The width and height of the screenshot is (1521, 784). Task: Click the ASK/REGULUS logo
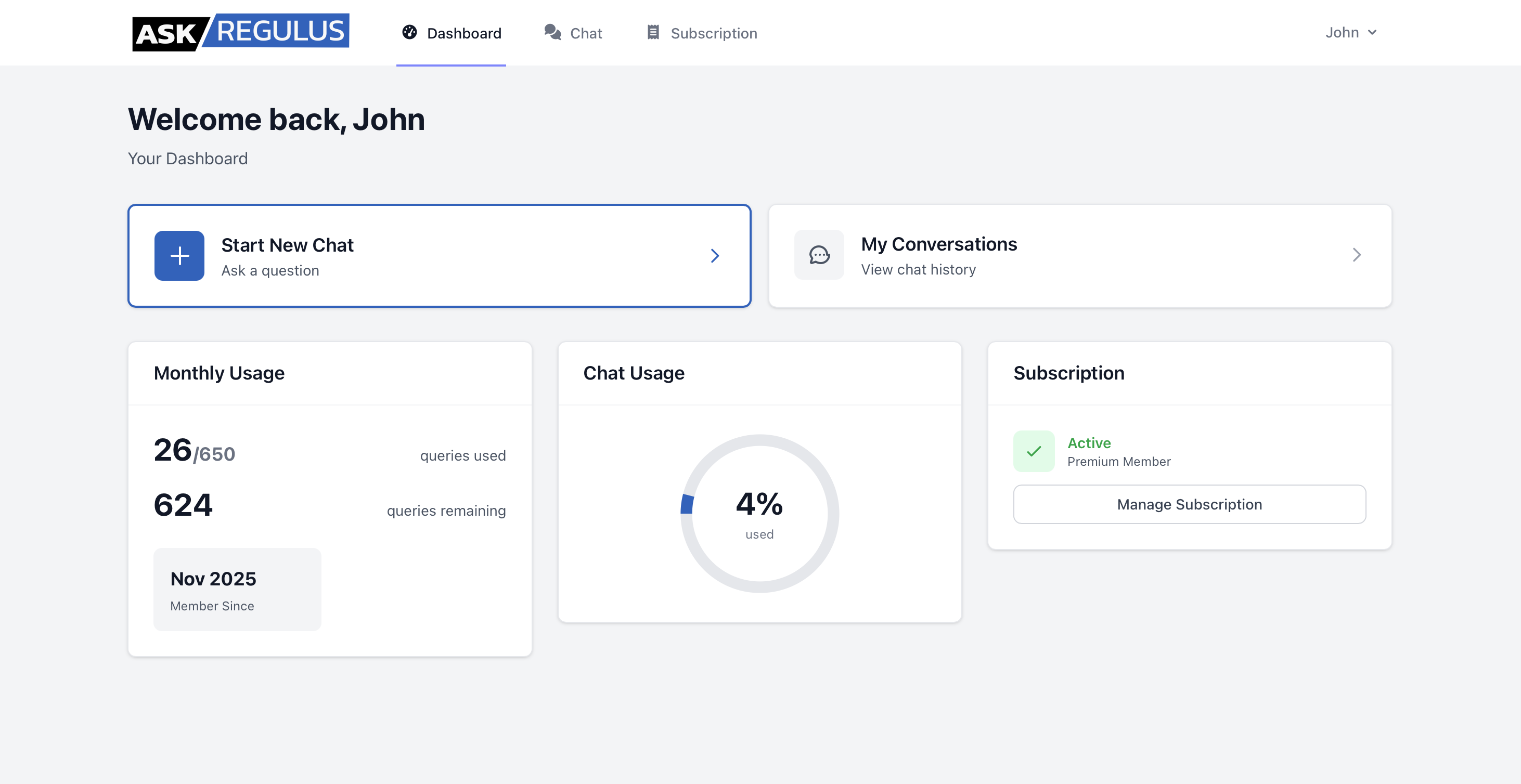point(241,31)
